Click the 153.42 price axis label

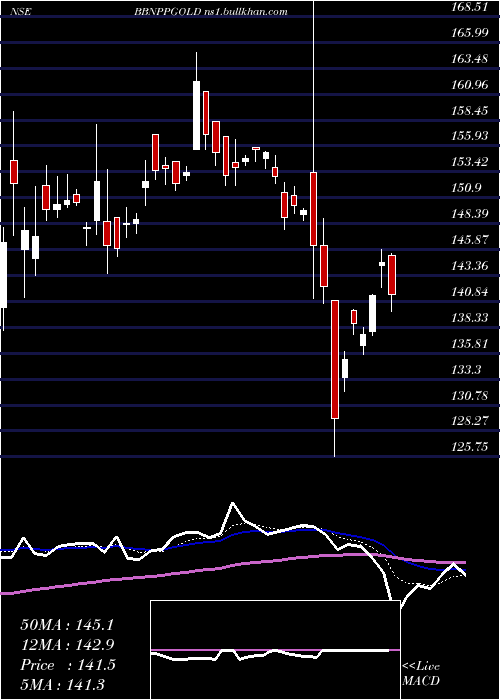[x=469, y=162]
